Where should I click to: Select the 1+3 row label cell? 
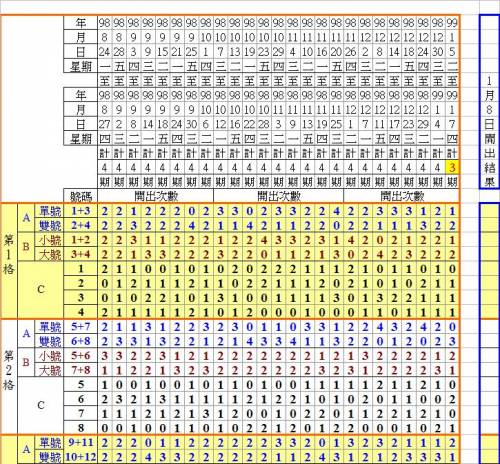pos(81,211)
